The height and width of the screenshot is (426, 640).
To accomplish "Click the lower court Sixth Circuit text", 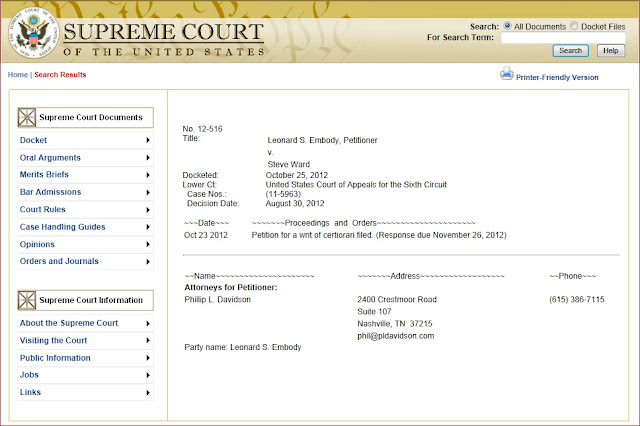I will click(x=356, y=184).
